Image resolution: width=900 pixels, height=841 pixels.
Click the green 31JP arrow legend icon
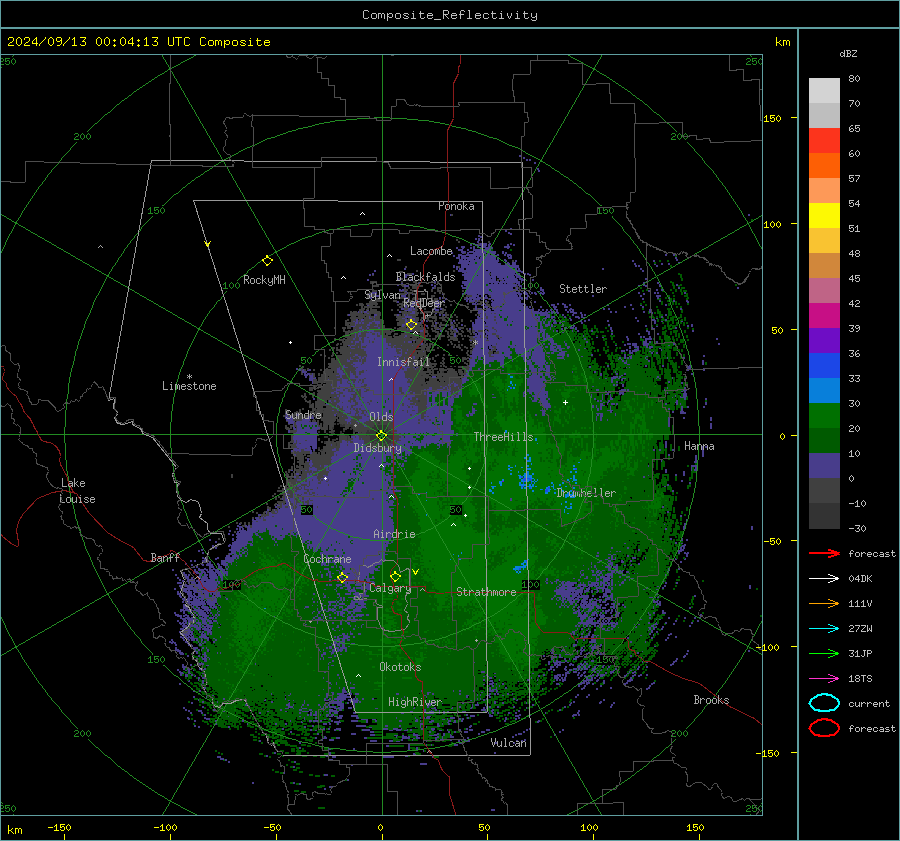click(x=824, y=653)
